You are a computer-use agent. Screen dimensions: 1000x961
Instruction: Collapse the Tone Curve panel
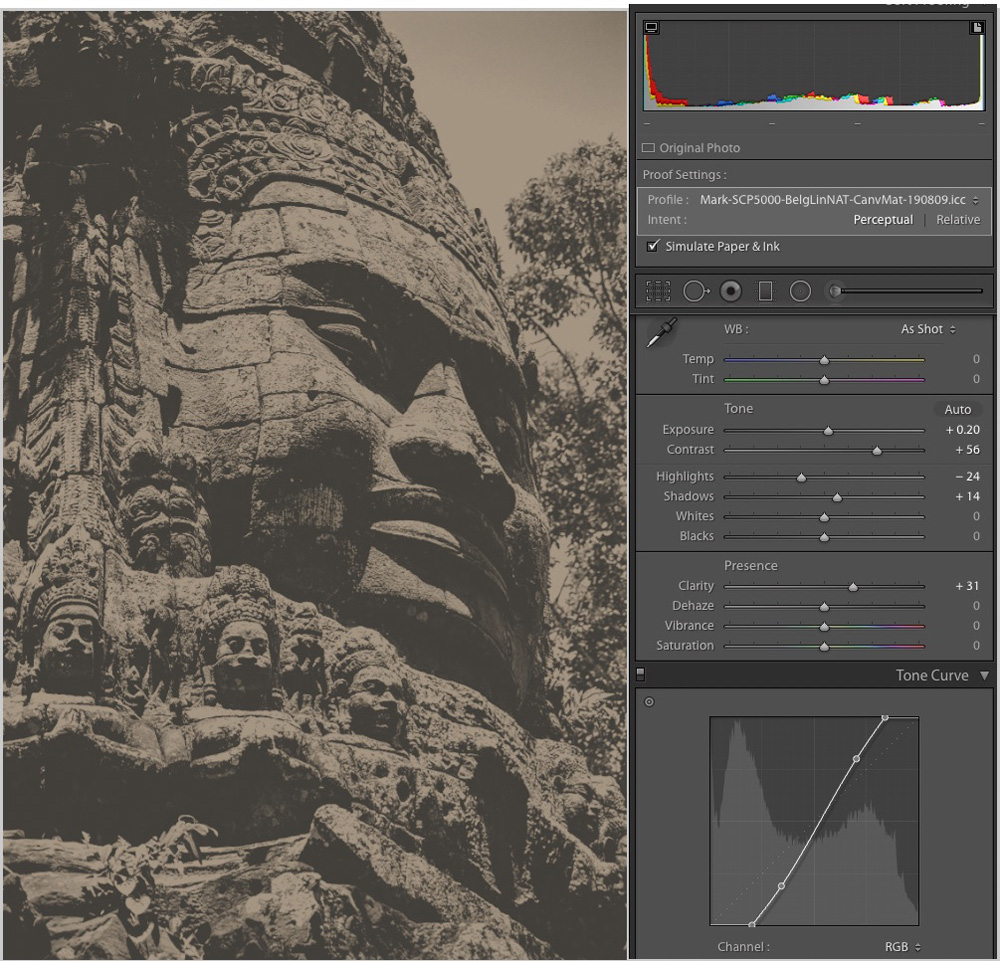(x=984, y=676)
